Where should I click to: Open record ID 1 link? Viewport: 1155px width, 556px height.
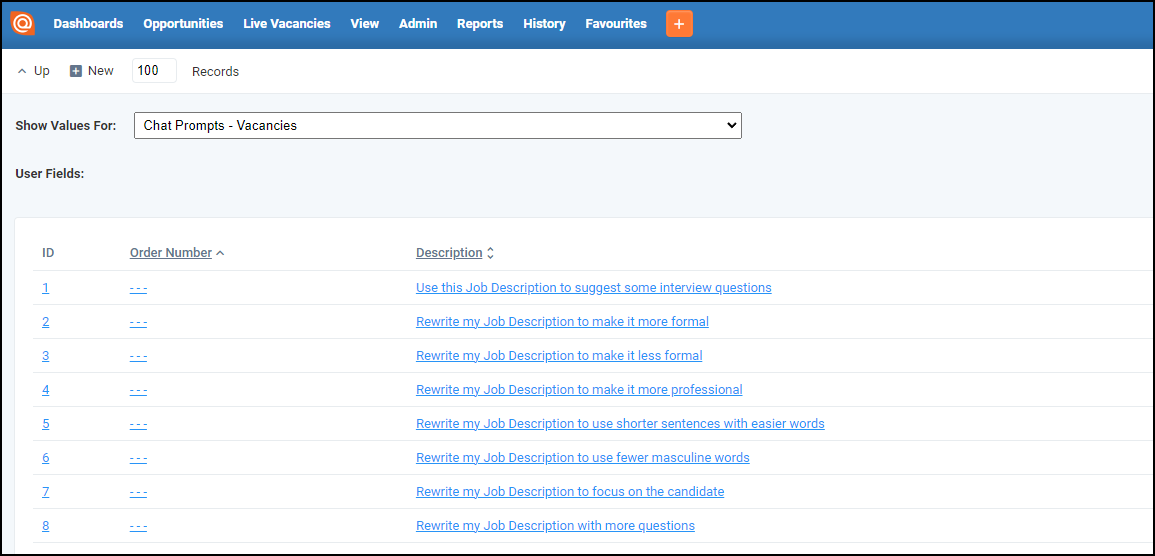click(x=46, y=288)
